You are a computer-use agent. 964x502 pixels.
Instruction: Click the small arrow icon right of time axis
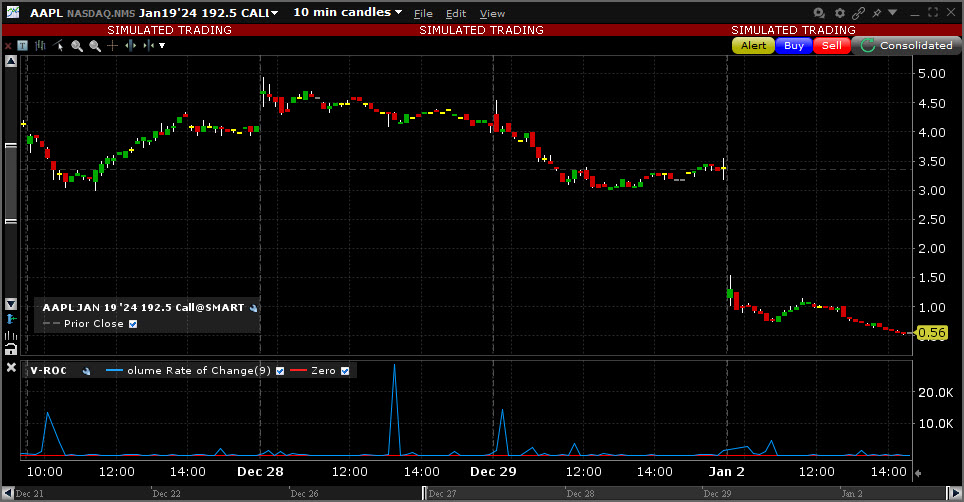coord(919,473)
